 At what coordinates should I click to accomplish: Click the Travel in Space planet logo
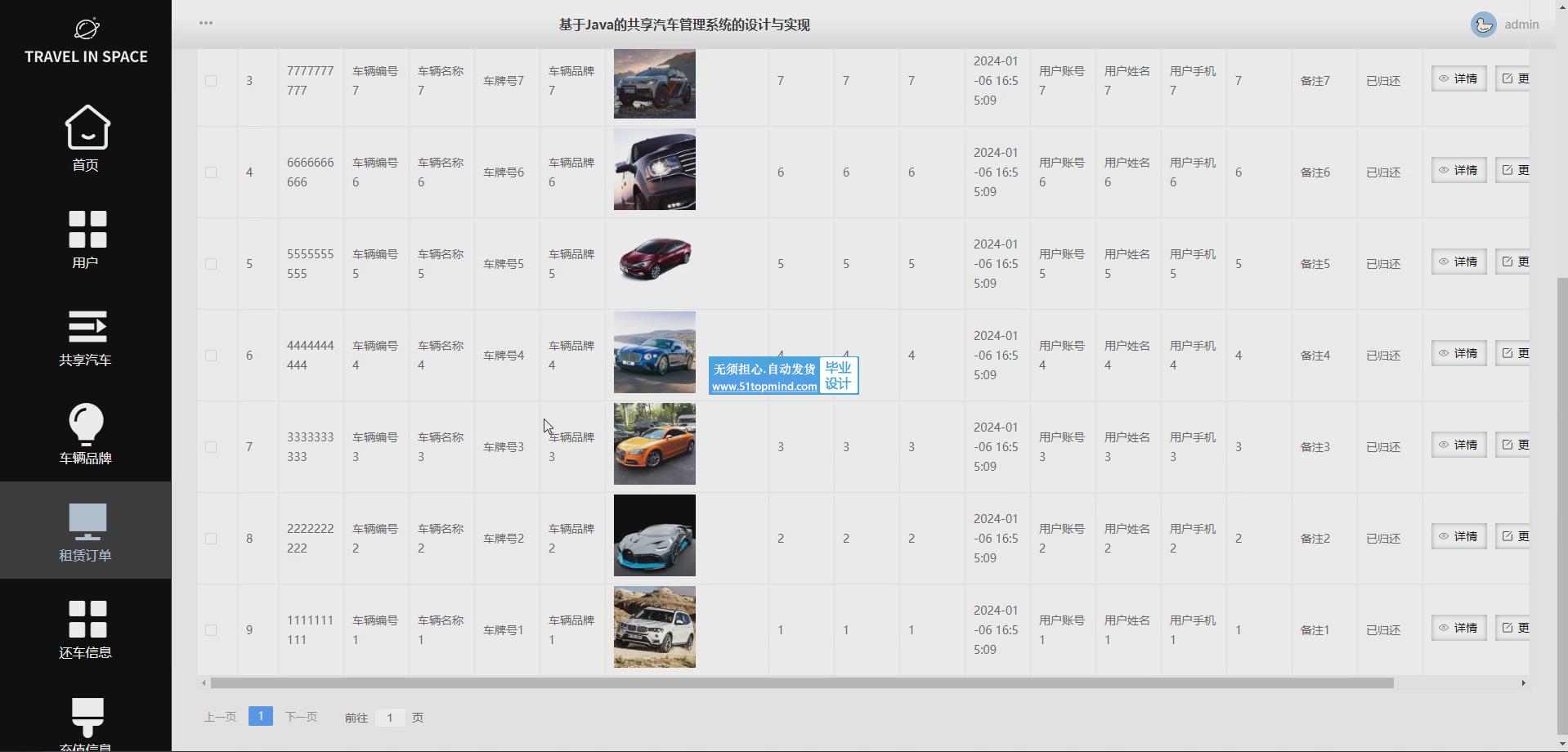87,29
